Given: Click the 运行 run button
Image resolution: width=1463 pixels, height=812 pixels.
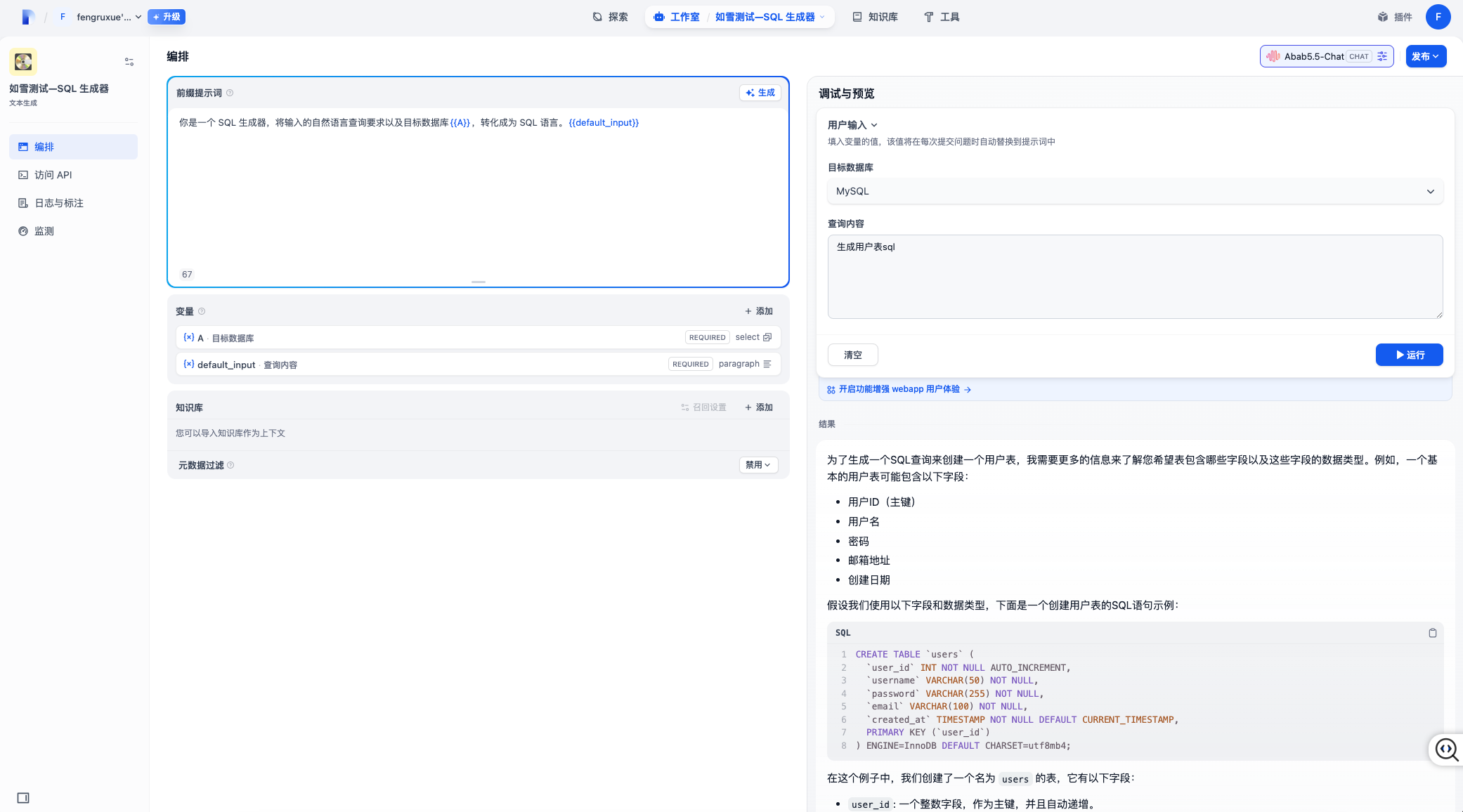Looking at the screenshot, I should tap(1409, 355).
